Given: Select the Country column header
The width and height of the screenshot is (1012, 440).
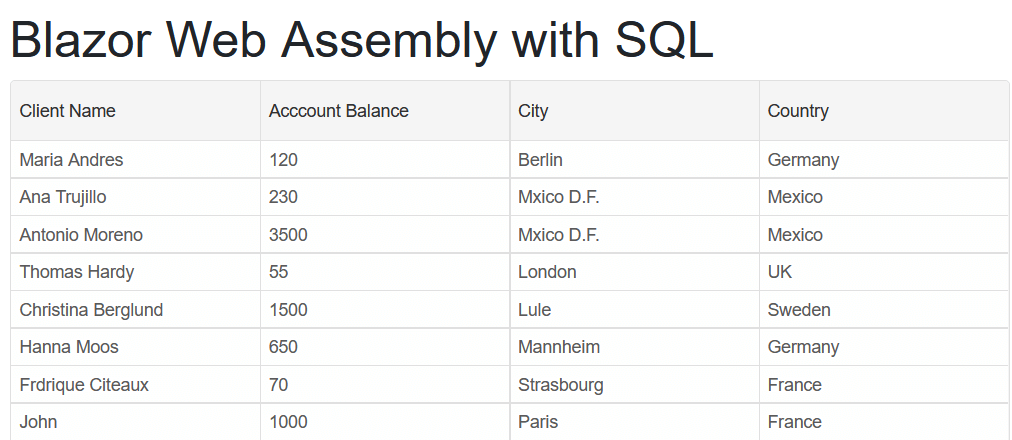Looking at the screenshot, I should pos(798,111).
